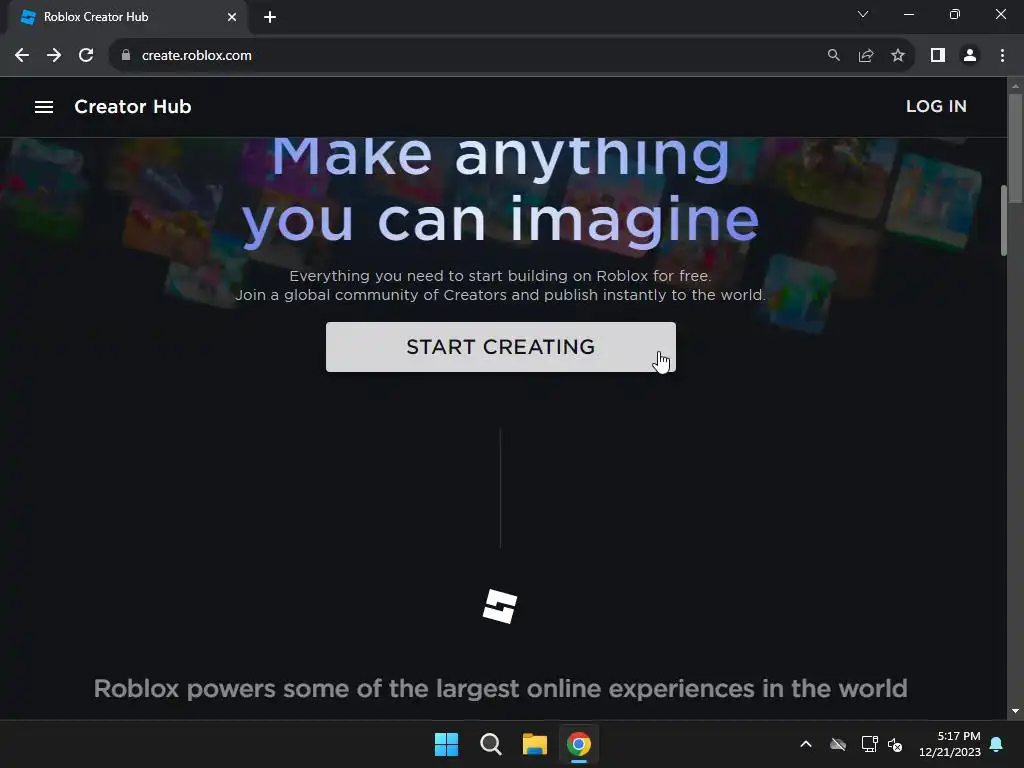The height and width of the screenshot is (768, 1024).
Task: Click the LOG IN link
Action: click(x=936, y=106)
